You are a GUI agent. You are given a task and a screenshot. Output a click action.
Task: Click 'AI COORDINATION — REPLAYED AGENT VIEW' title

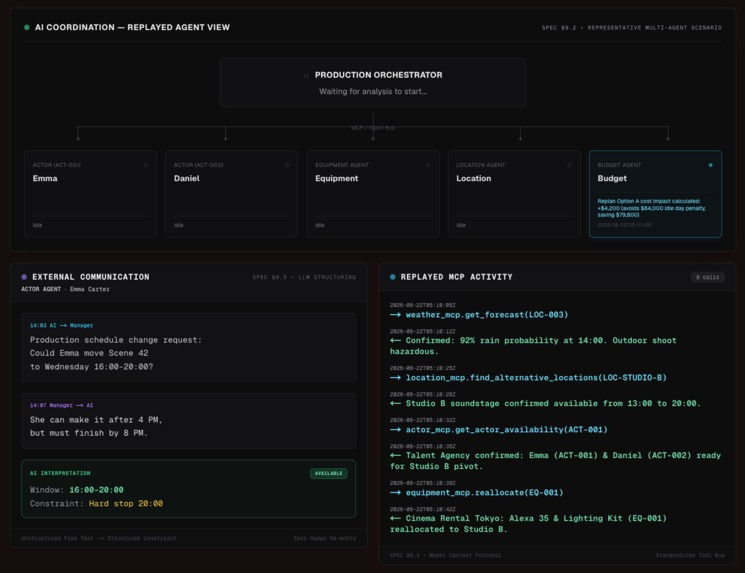[132, 28]
